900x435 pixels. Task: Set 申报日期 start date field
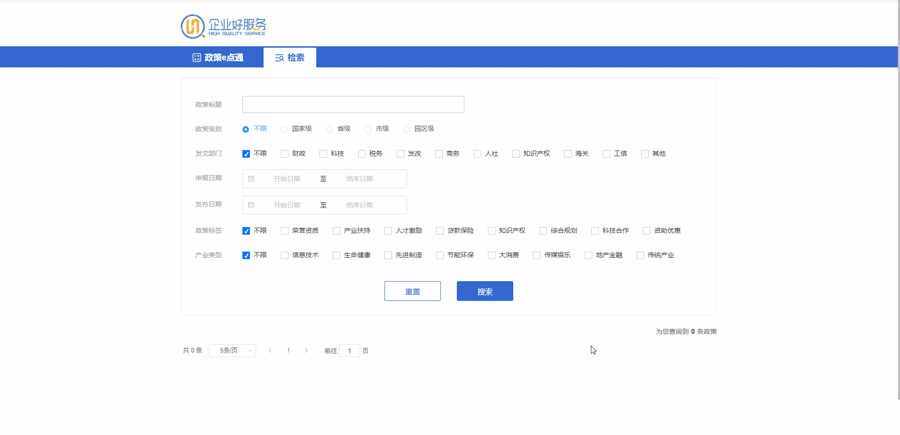pyautogui.click(x=287, y=178)
